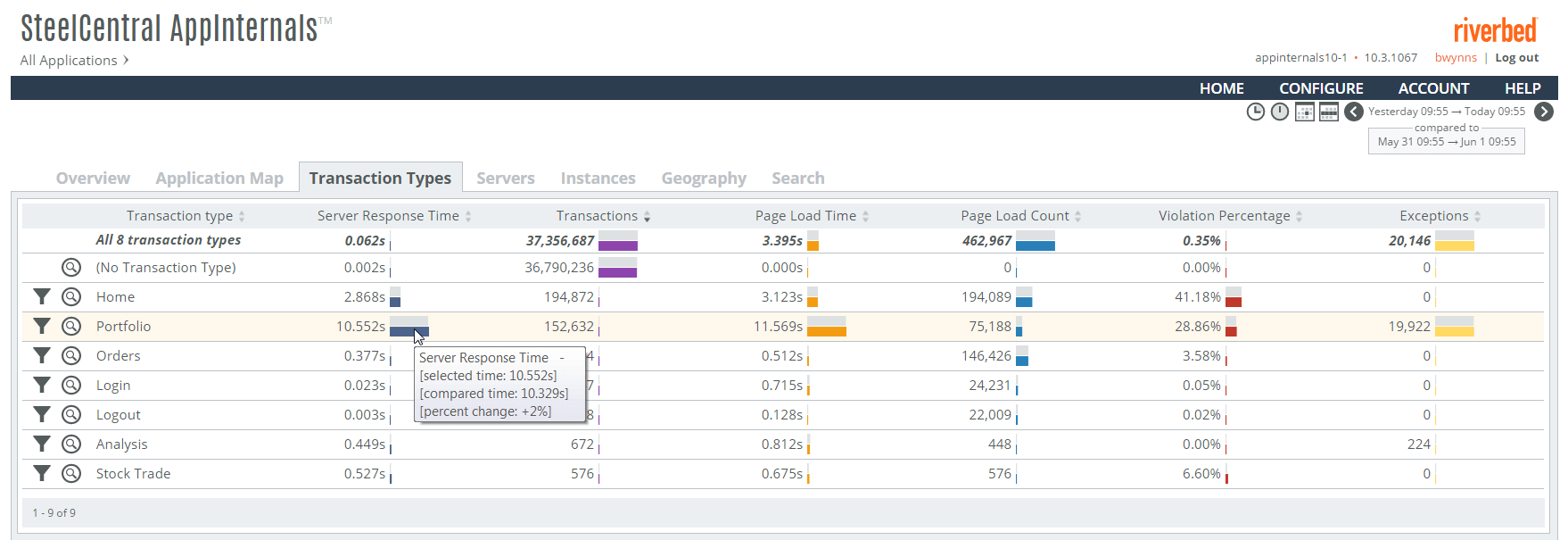Click the magnifier icon in Home row
The height and width of the screenshot is (540, 1568).
pyautogui.click(x=71, y=296)
